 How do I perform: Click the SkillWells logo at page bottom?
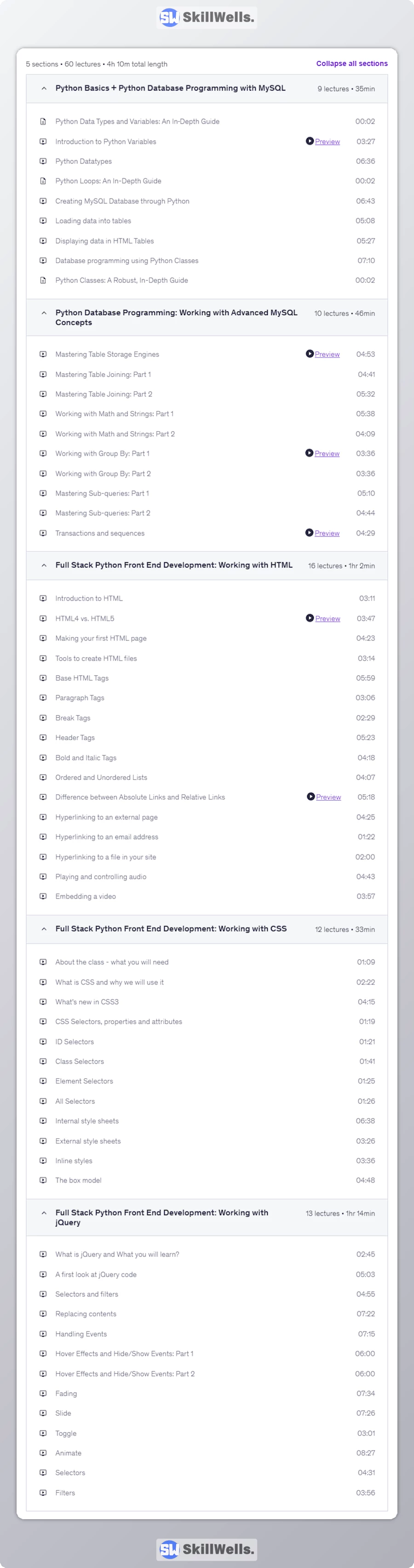point(207,1549)
